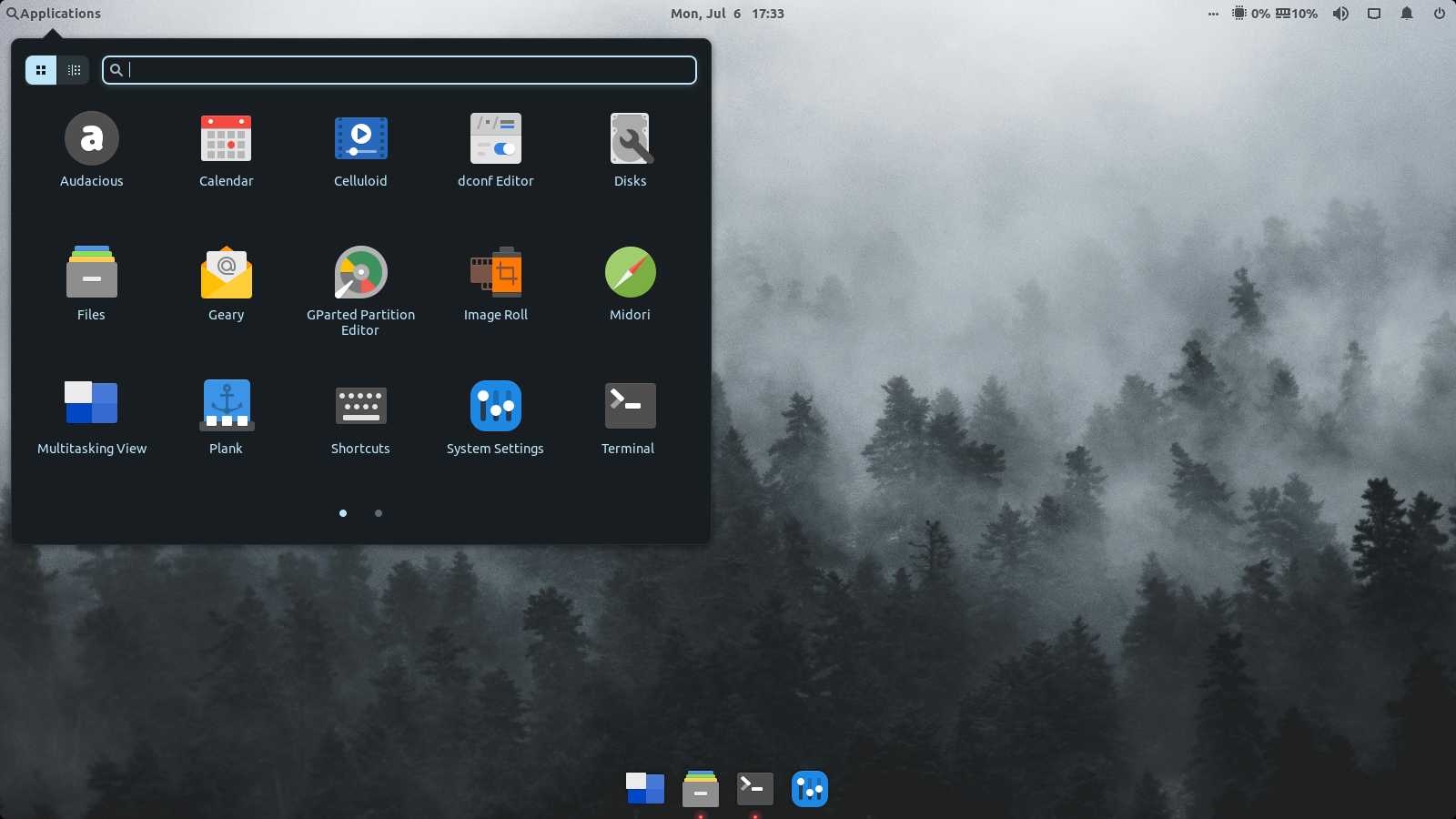Click the Multitasking View dock icon
This screenshot has width=1456, height=819.
[x=645, y=788]
